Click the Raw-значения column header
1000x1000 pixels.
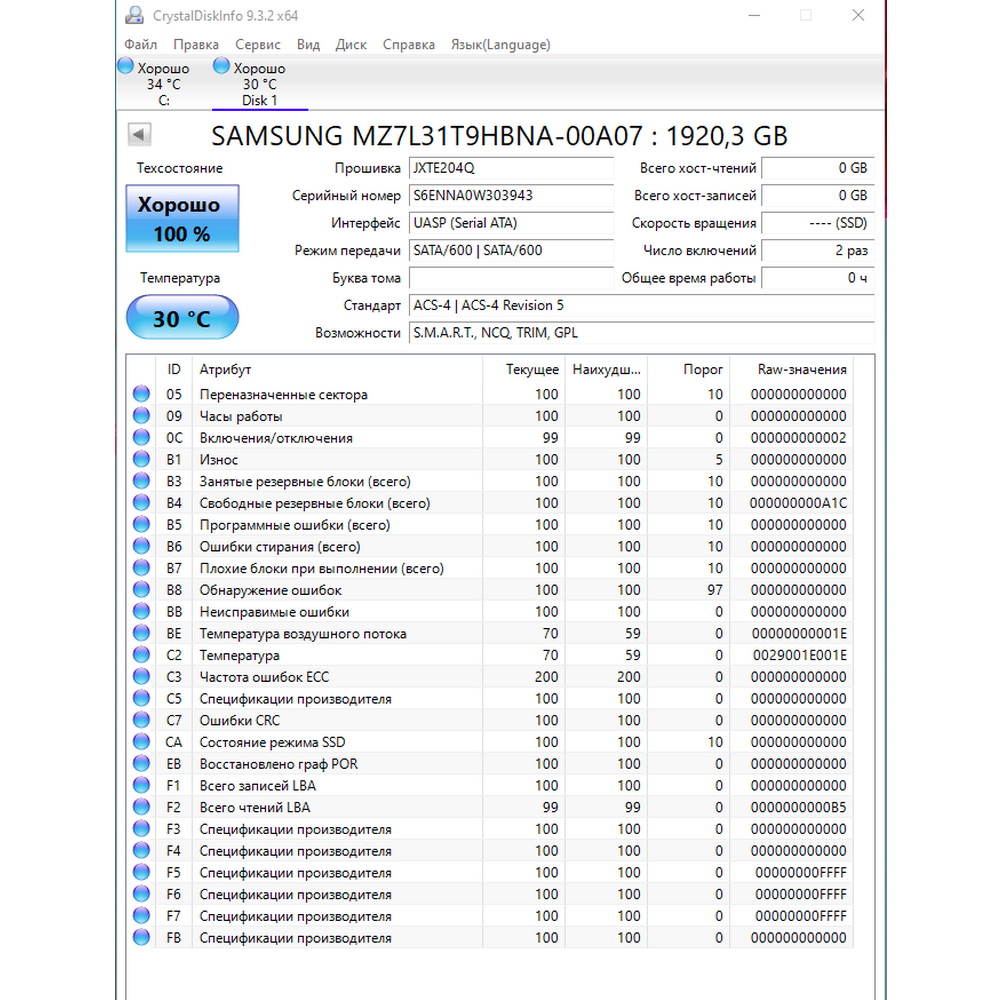pyautogui.click(x=802, y=369)
